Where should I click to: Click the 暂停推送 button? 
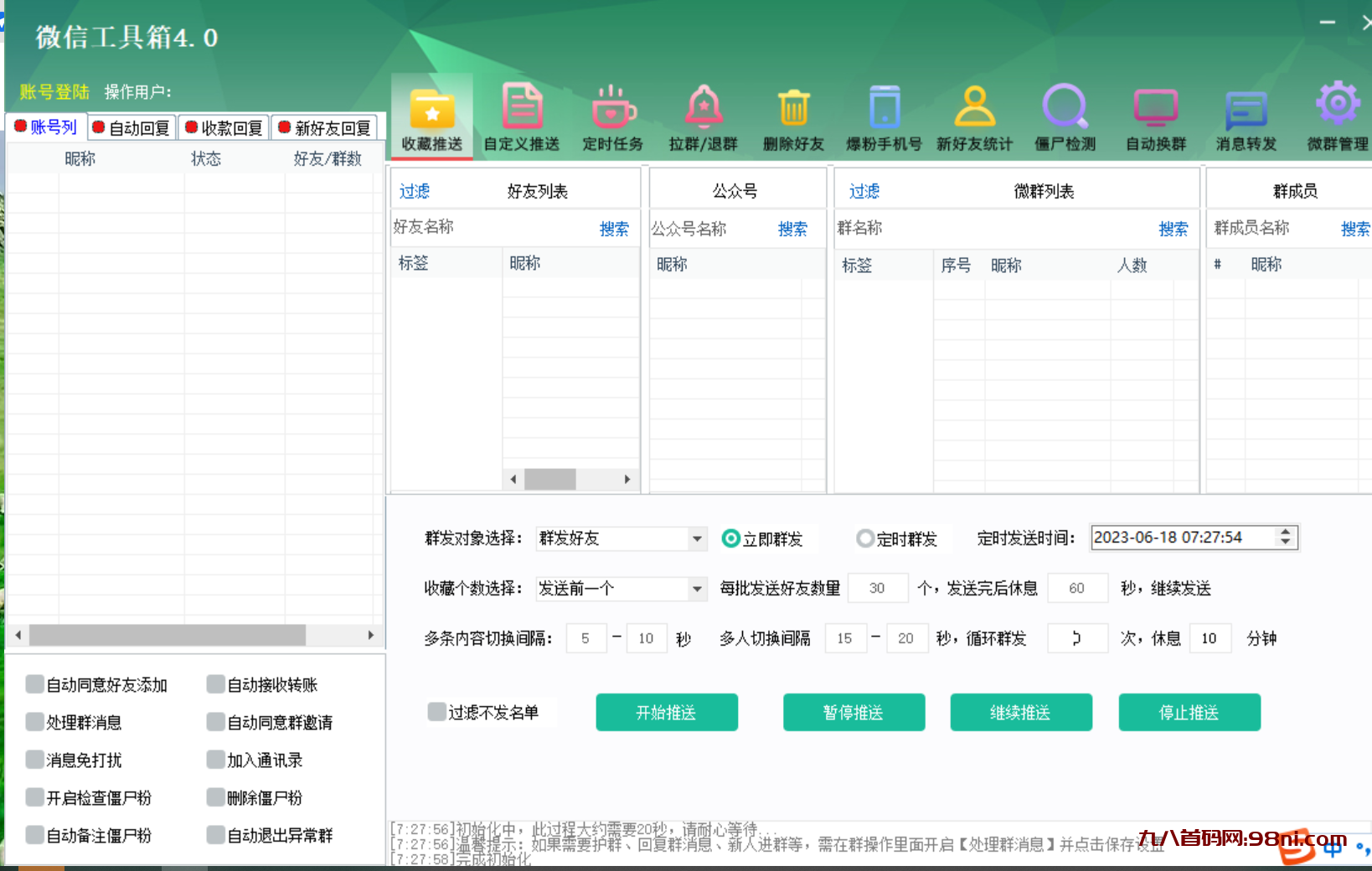(x=854, y=712)
